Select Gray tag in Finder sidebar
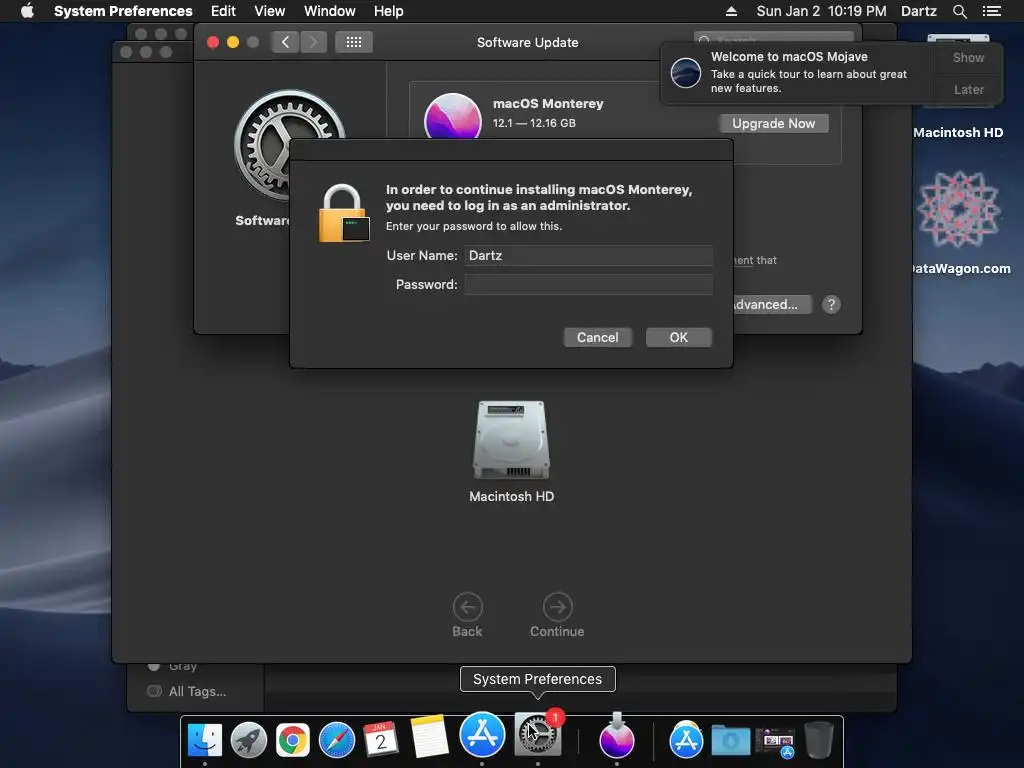Screen dimensions: 1024x768 point(183,666)
